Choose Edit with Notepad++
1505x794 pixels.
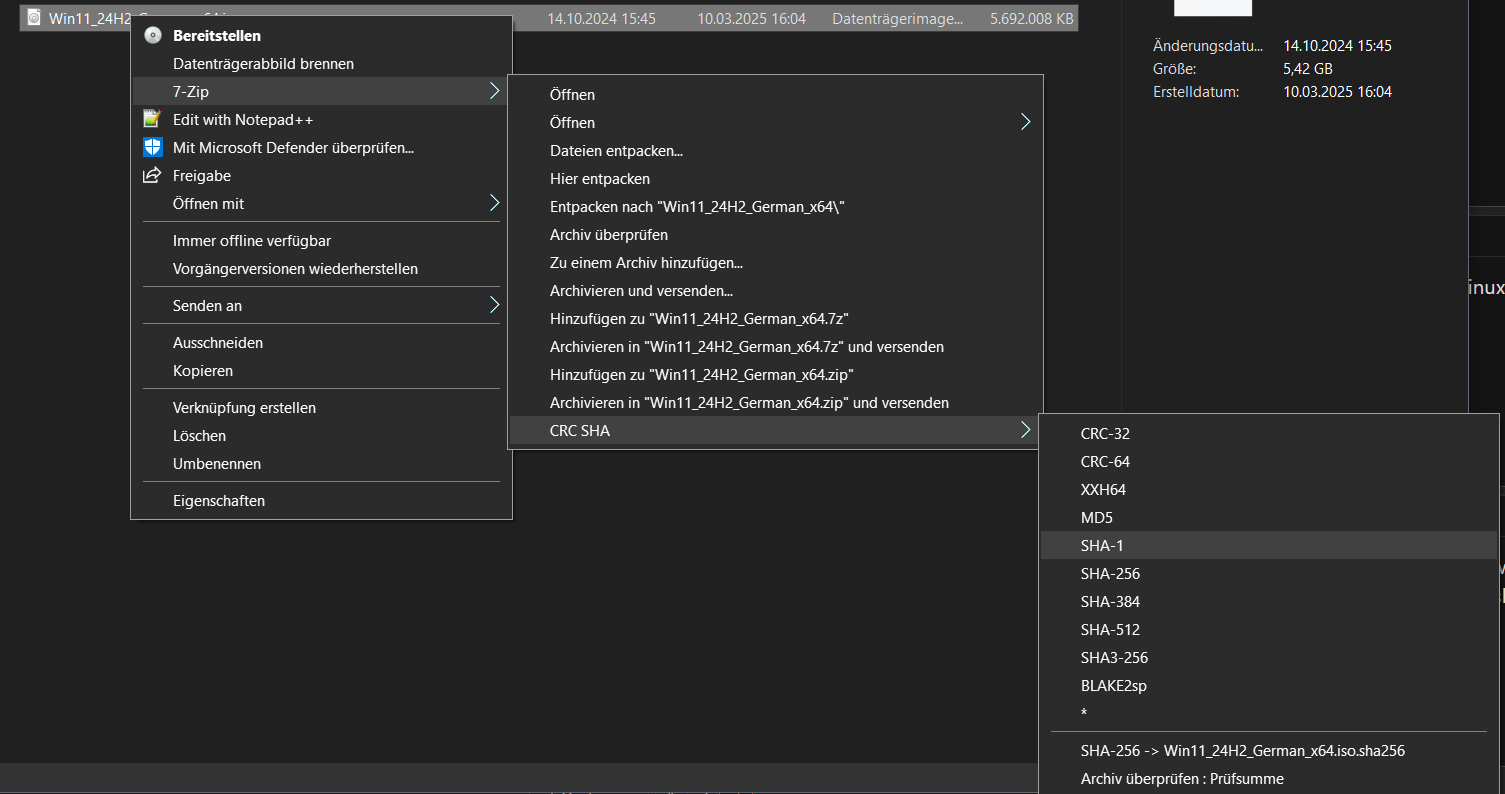tap(321, 120)
